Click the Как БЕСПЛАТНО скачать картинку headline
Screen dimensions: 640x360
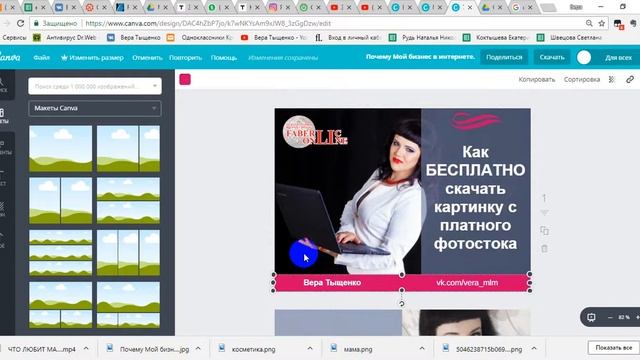coord(476,198)
